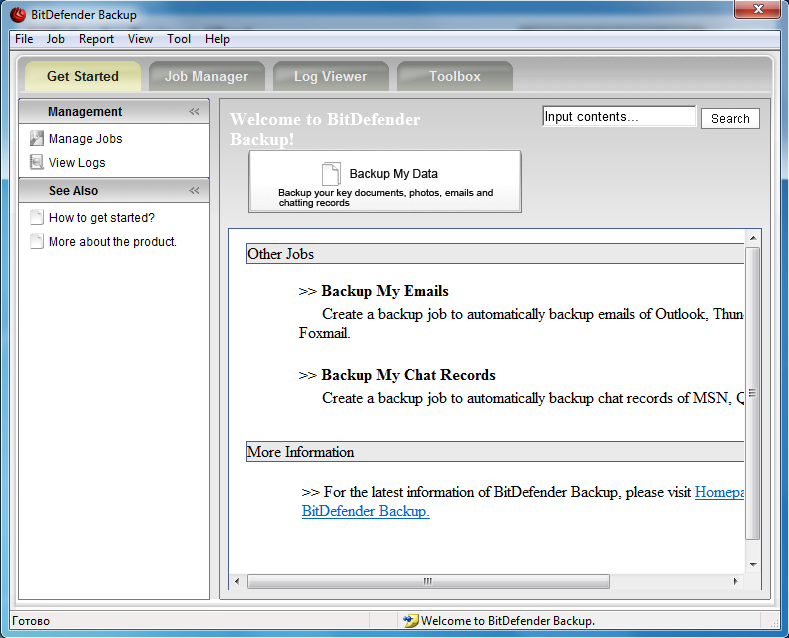Switch to the Toolbox tab

(455, 76)
